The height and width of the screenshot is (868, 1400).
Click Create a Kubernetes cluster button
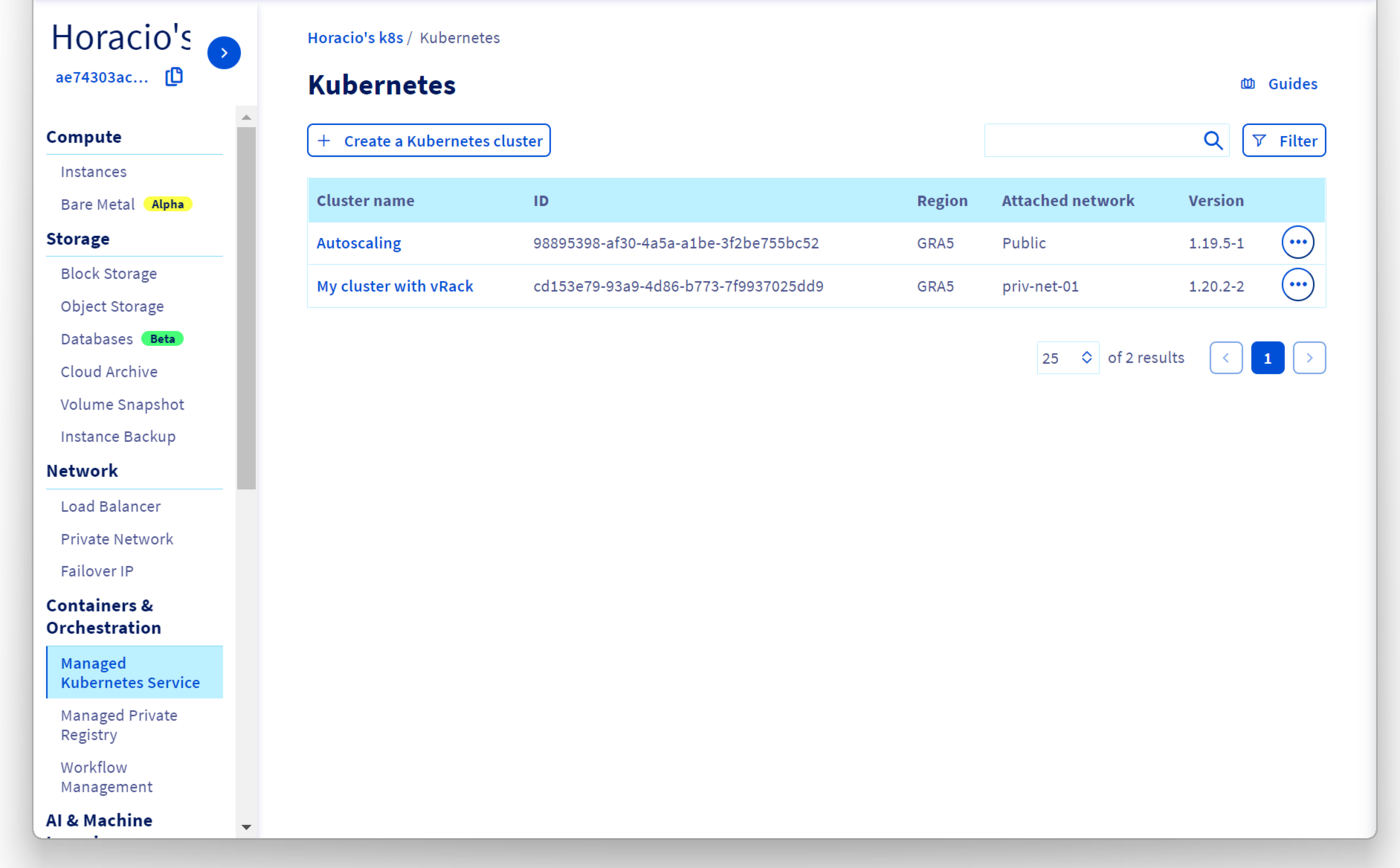[x=429, y=141]
